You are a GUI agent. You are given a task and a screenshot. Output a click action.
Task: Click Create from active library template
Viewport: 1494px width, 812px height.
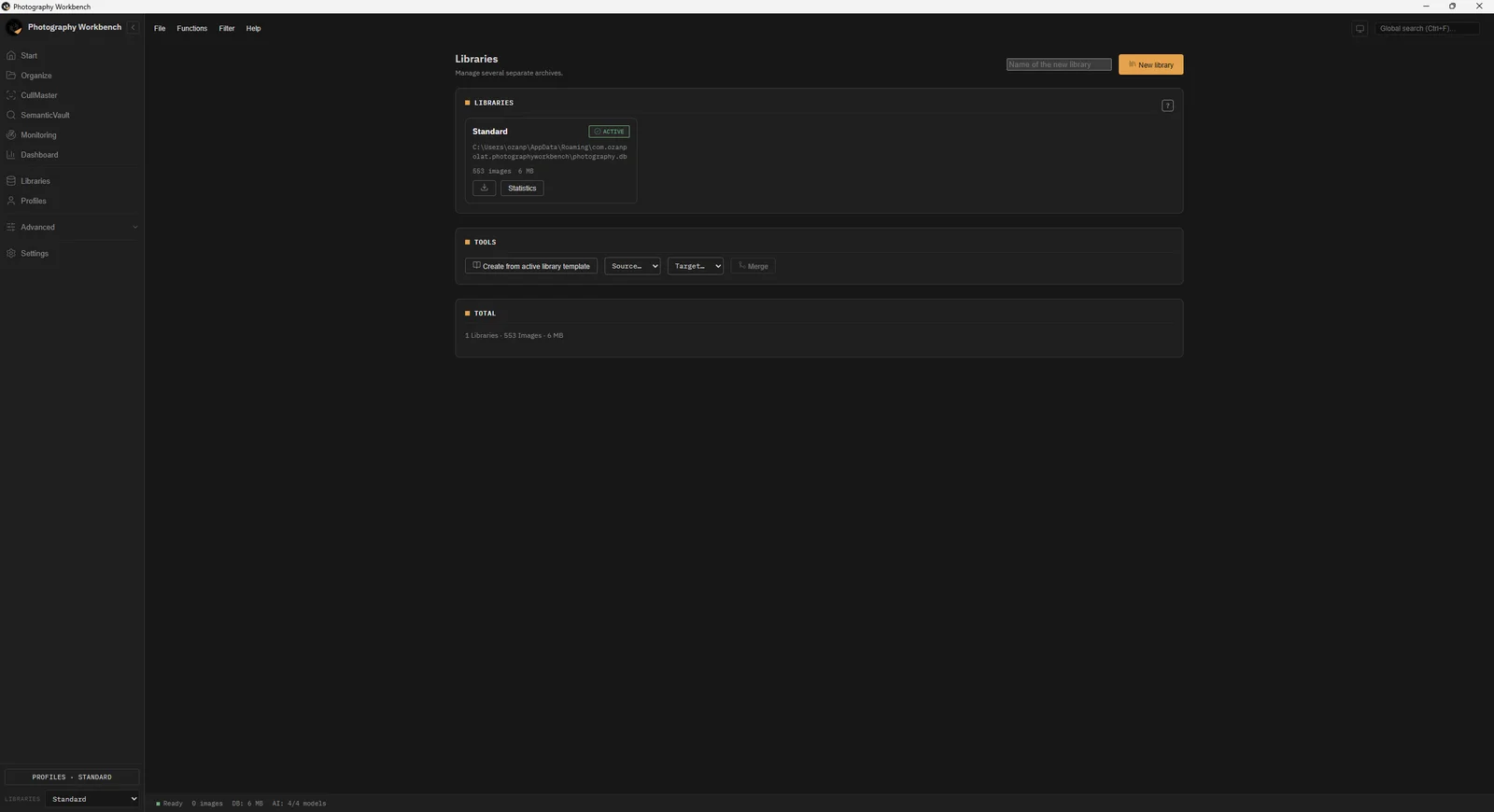pyautogui.click(x=531, y=266)
